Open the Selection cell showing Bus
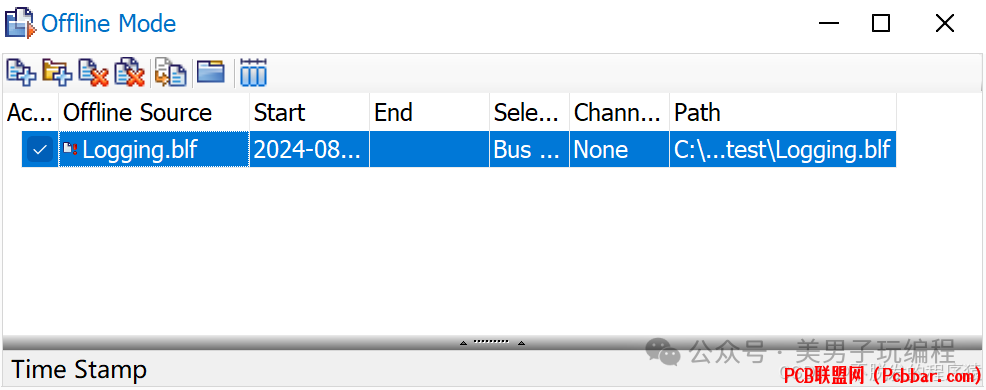The image size is (986, 390). [529, 150]
